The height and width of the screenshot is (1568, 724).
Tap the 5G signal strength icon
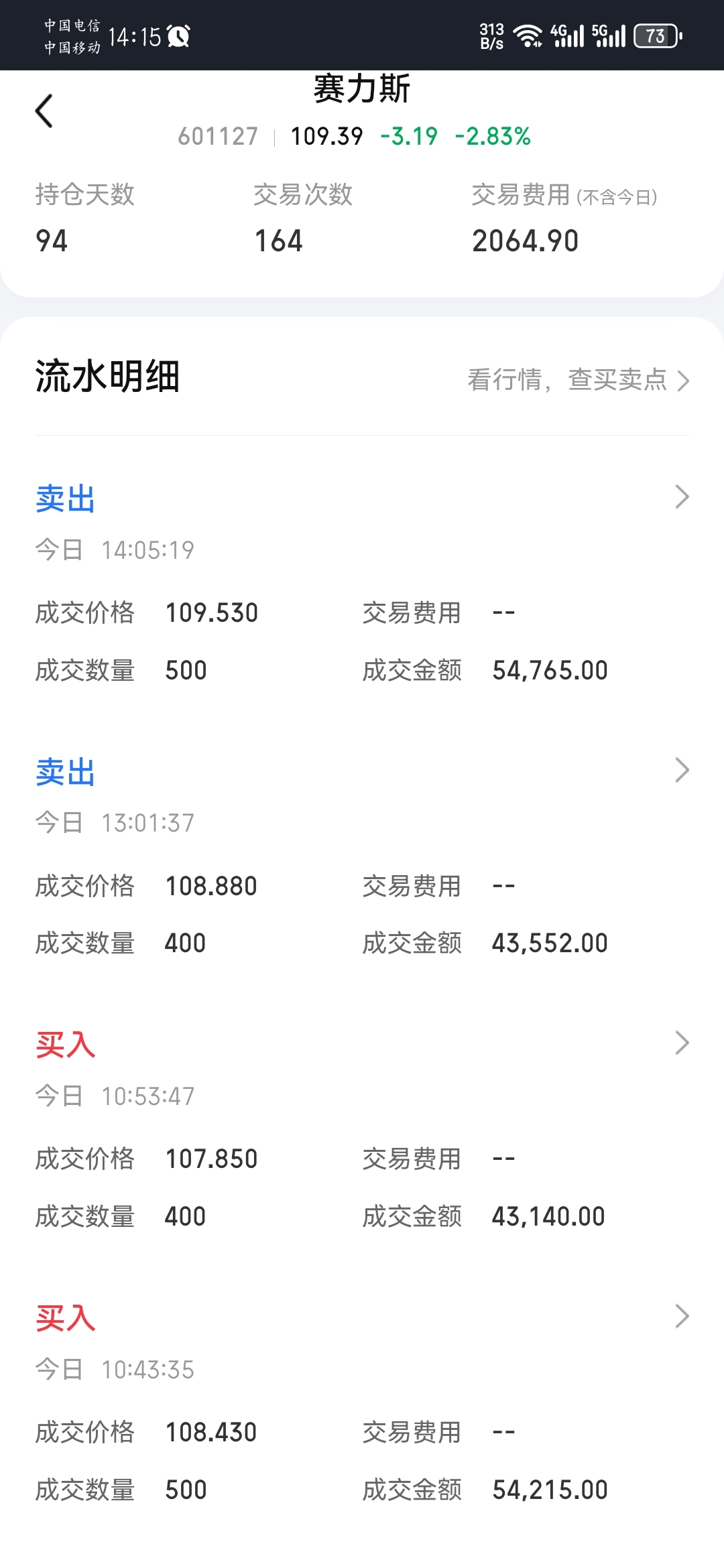pyautogui.click(x=609, y=36)
